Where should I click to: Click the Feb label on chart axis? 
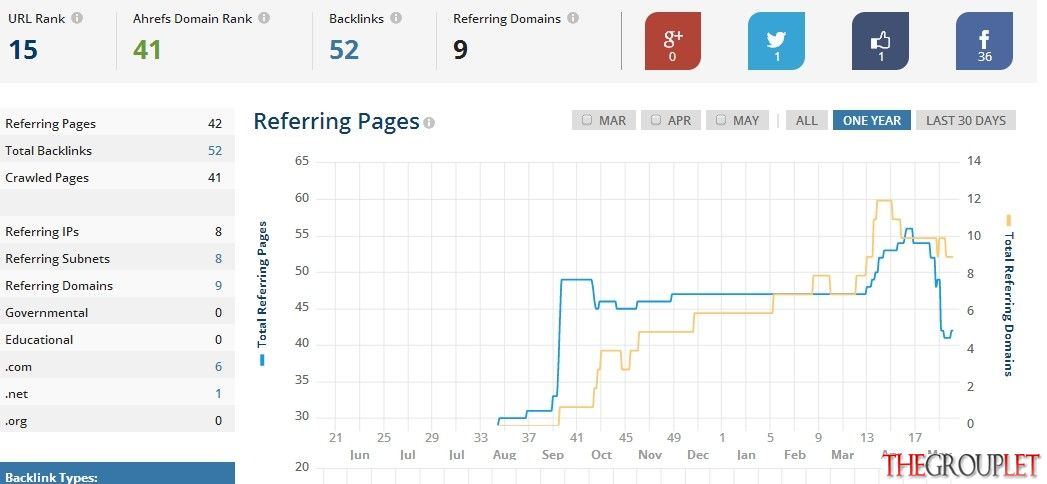[x=795, y=455]
